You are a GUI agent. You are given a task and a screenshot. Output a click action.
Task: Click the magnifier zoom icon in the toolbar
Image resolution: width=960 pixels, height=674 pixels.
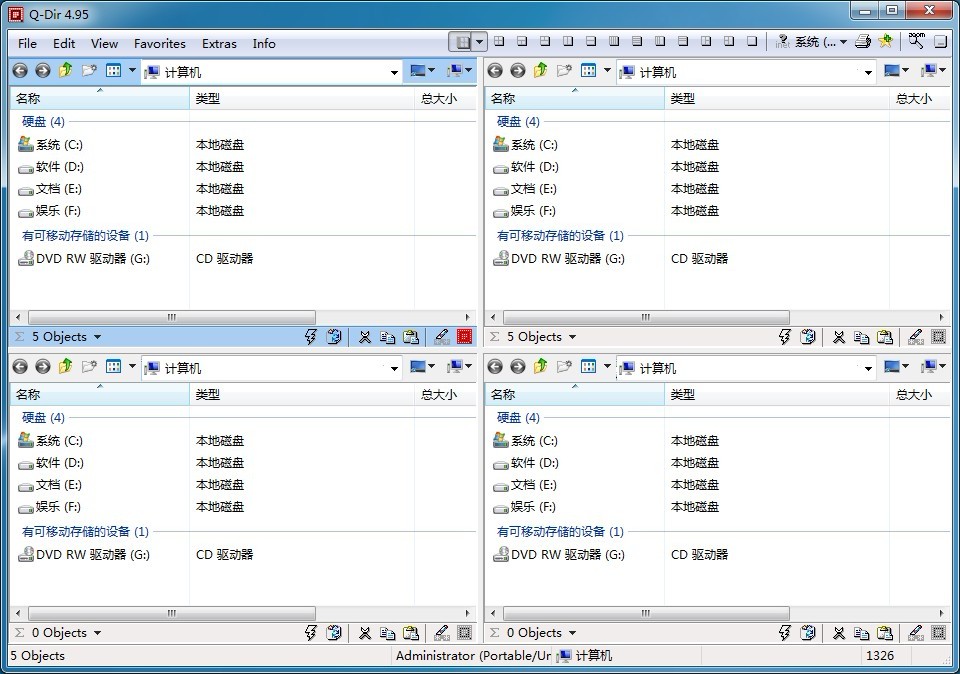click(916, 42)
